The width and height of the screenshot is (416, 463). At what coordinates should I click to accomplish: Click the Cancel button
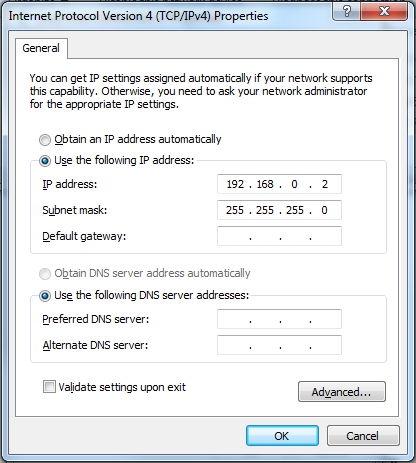tap(363, 436)
